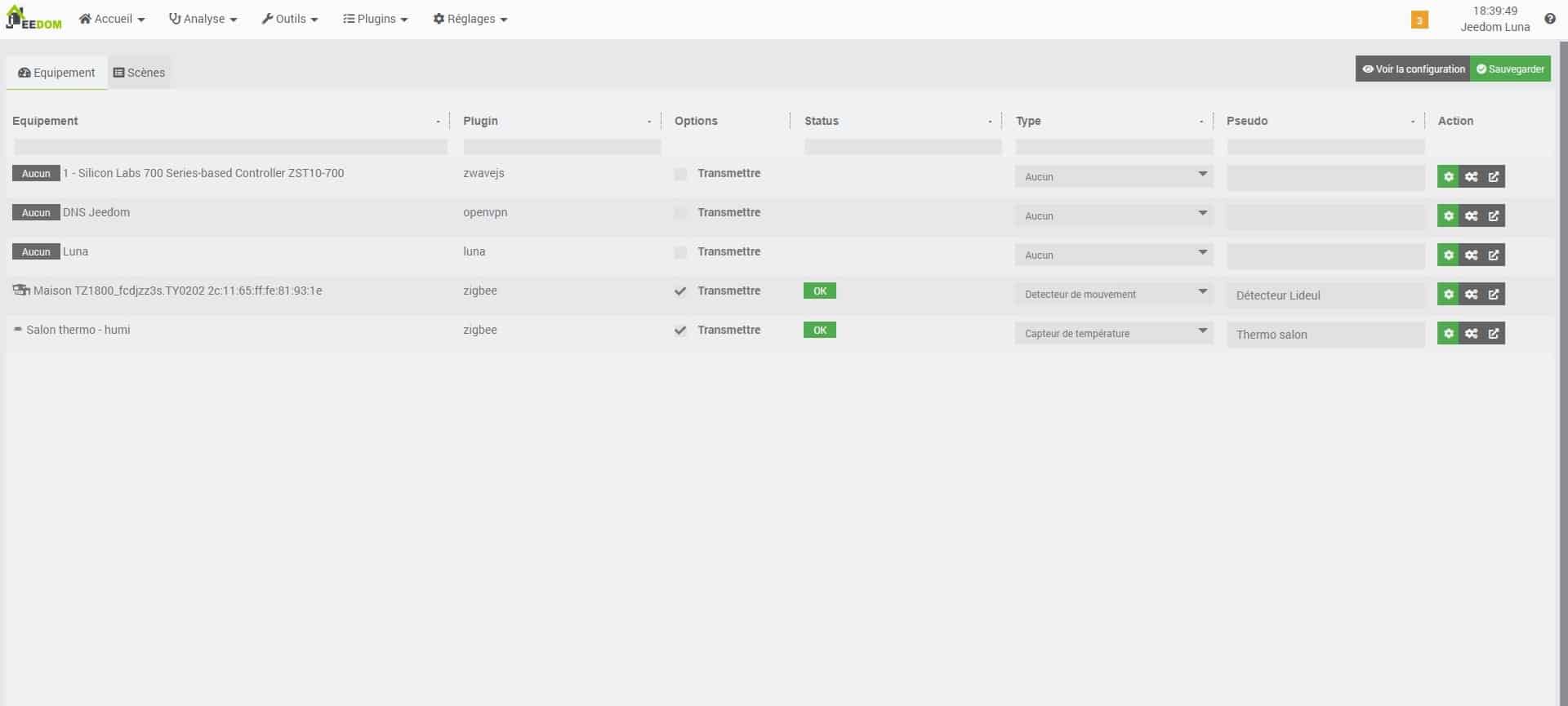Open Type dropdown for DNS Jeedom
Image resolution: width=1568 pixels, height=706 pixels.
click(x=1114, y=215)
